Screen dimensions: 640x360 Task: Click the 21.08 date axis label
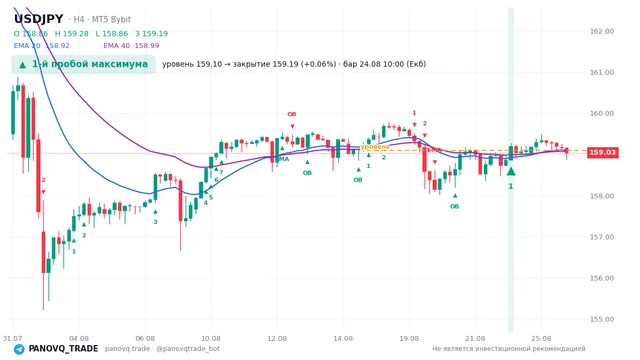[x=475, y=338]
